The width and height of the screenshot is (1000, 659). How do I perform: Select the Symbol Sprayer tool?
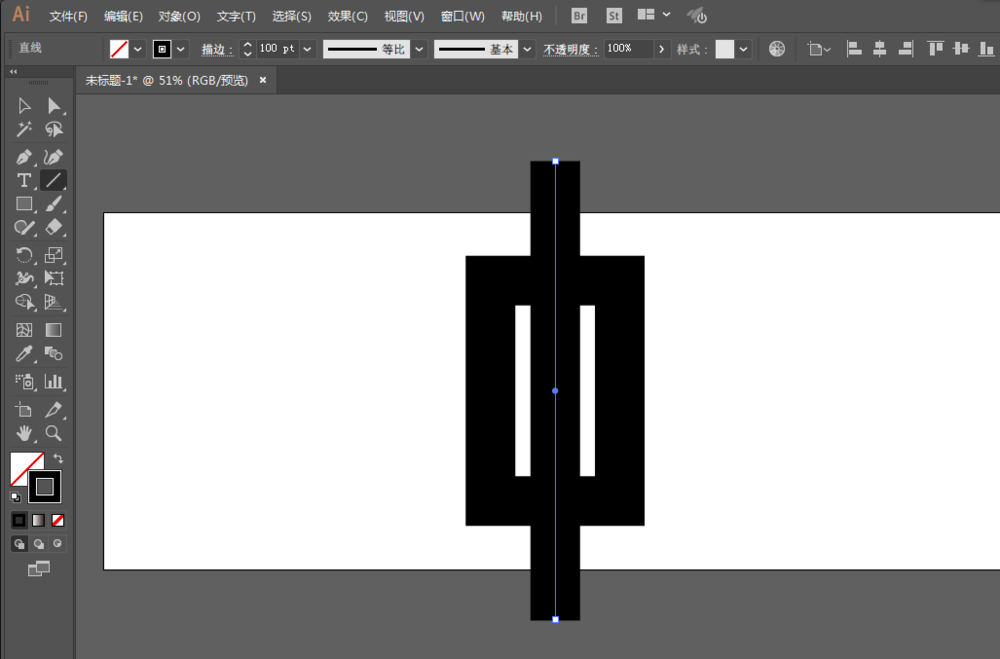coord(24,381)
